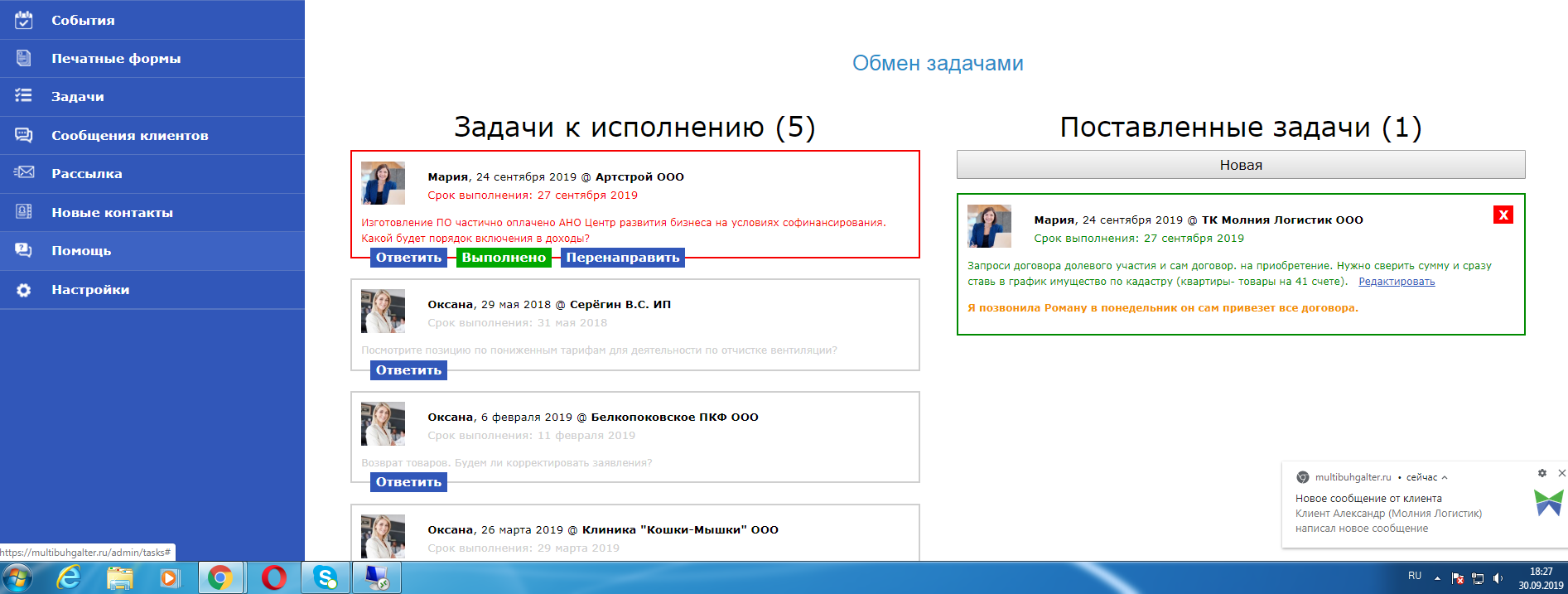The height and width of the screenshot is (594, 1568).
Task: Click Оксана's avatar in Белкопоковское task
Action: click(383, 423)
